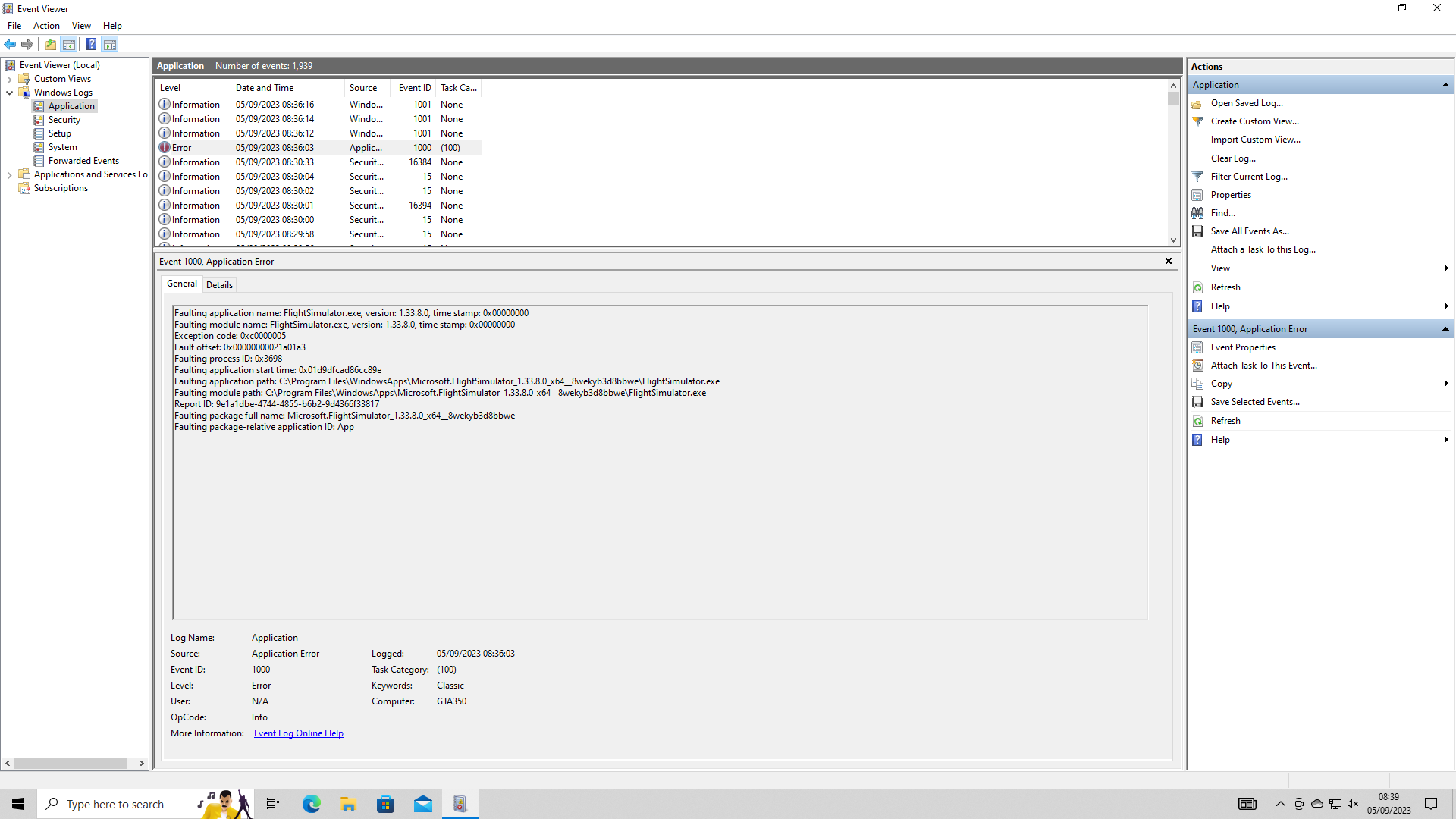The width and height of the screenshot is (1456, 819).
Task: Open Microsoft Edge from the taskbar
Action: point(311,804)
